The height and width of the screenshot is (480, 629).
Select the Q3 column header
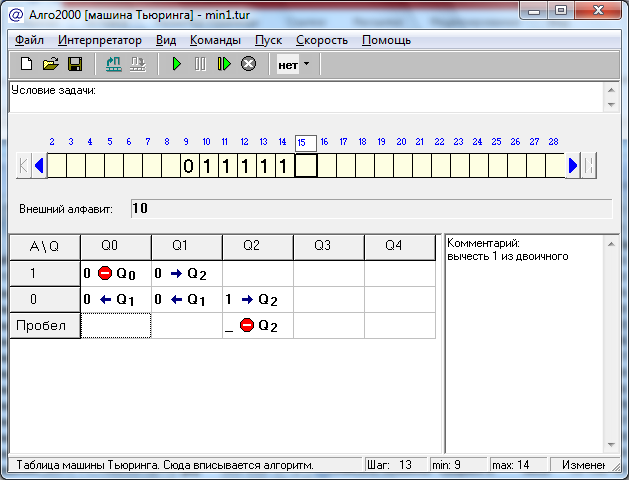pos(329,247)
